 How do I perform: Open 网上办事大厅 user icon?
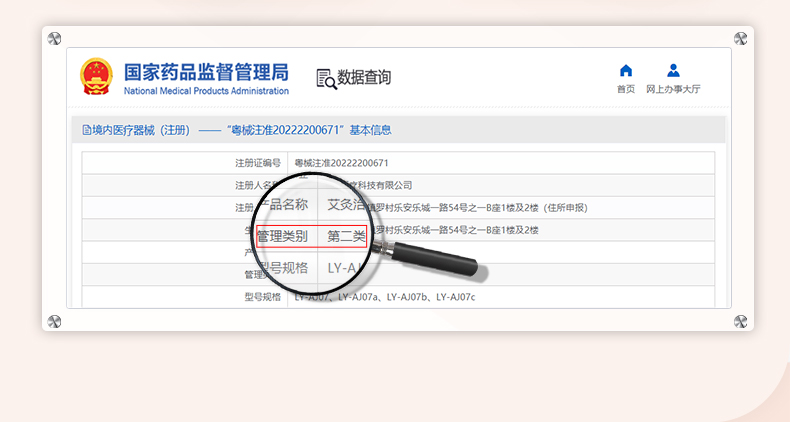[673, 71]
